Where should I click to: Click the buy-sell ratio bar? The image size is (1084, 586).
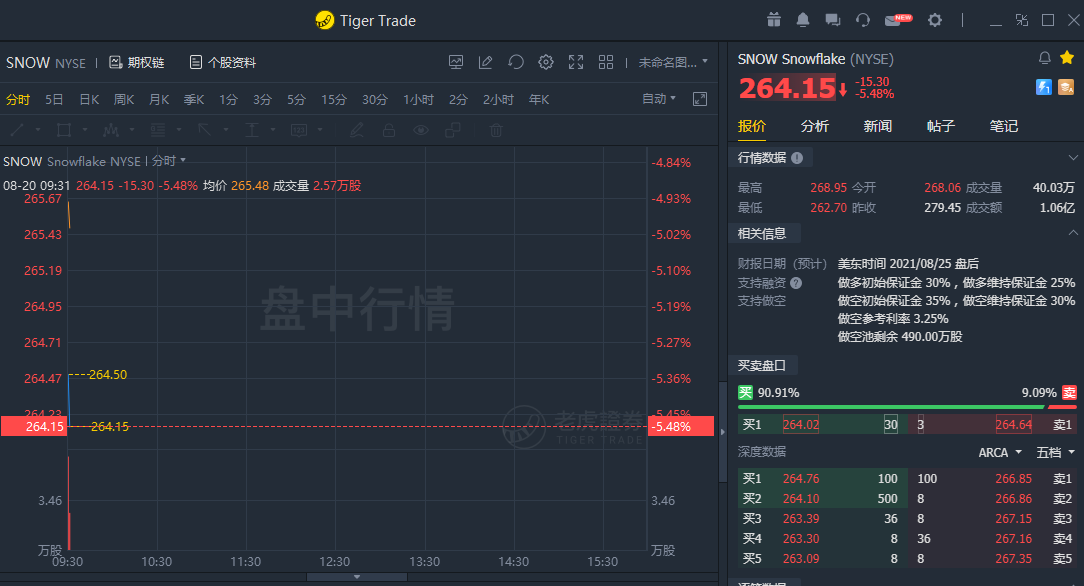click(x=907, y=407)
